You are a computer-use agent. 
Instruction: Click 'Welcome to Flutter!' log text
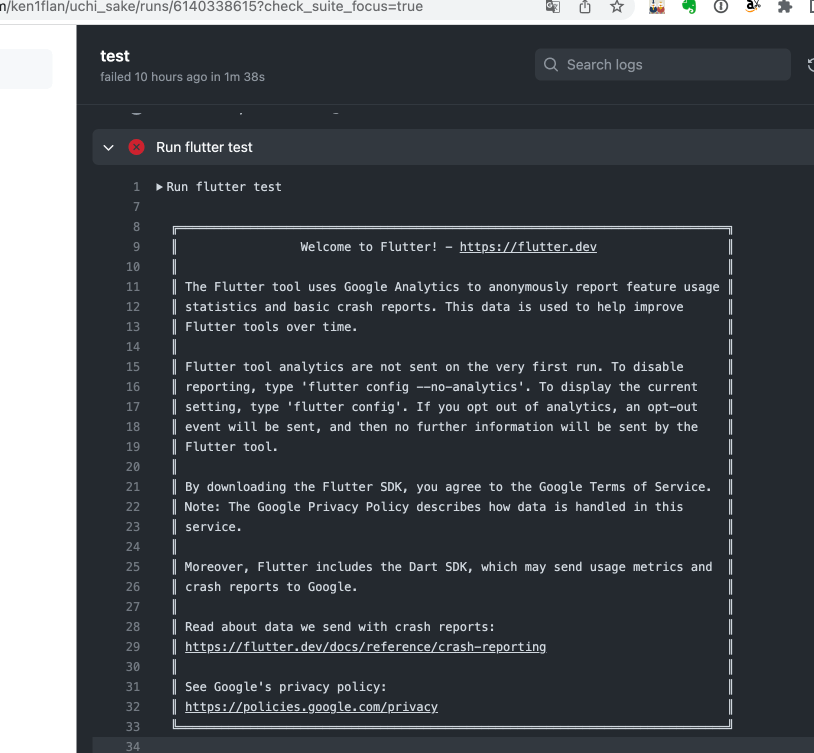(369, 247)
